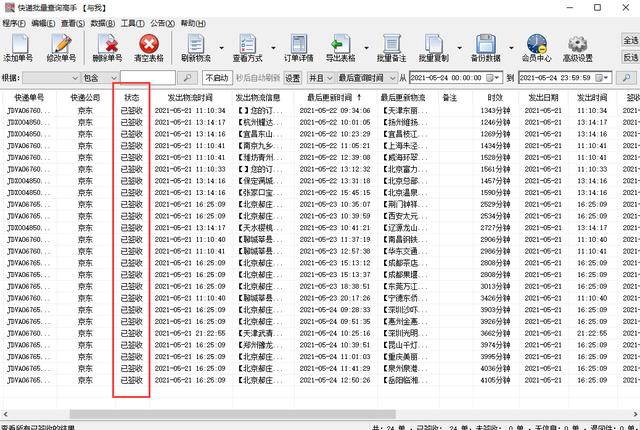640x430 pixels.
Task: Open the 查看方式 icon
Action: click(x=247, y=48)
